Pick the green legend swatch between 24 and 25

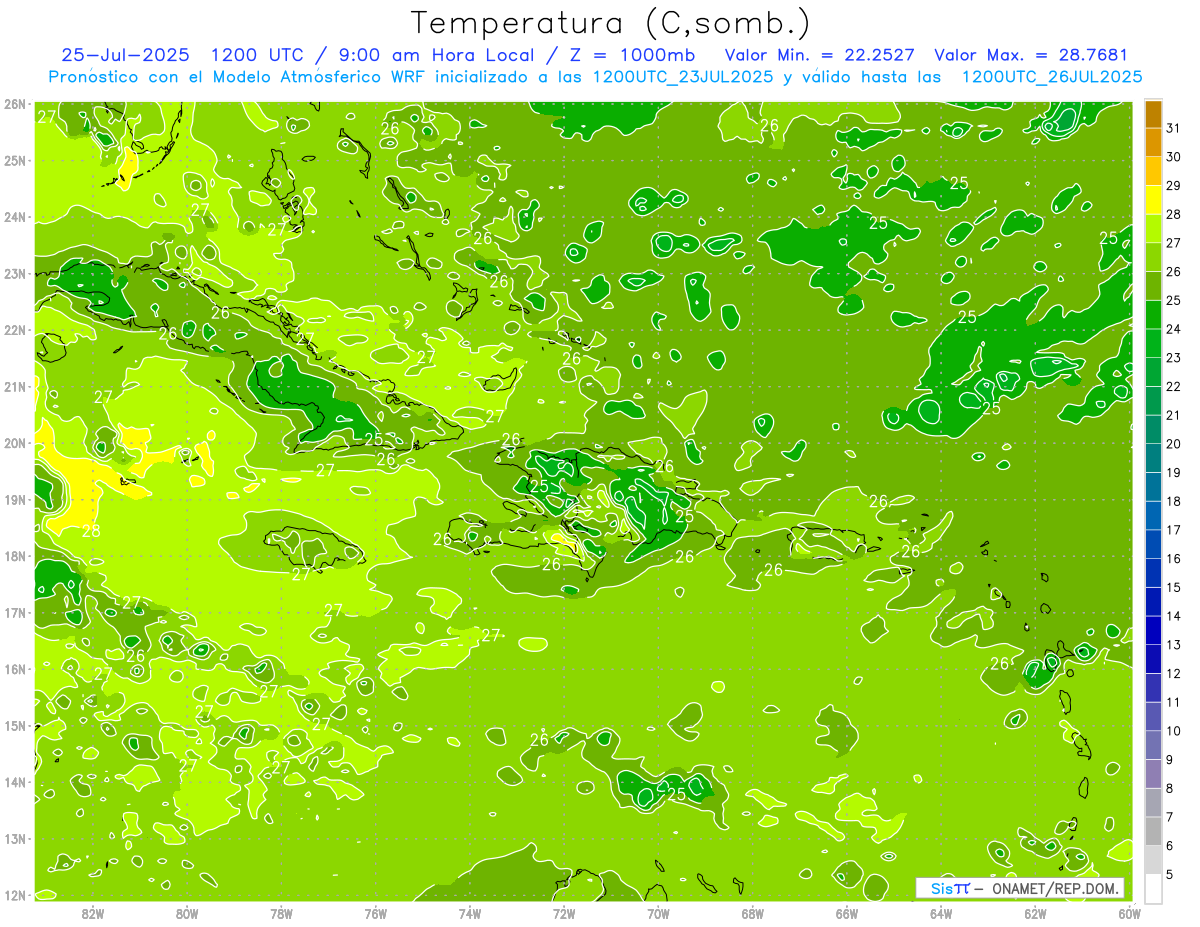click(1154, 314)
